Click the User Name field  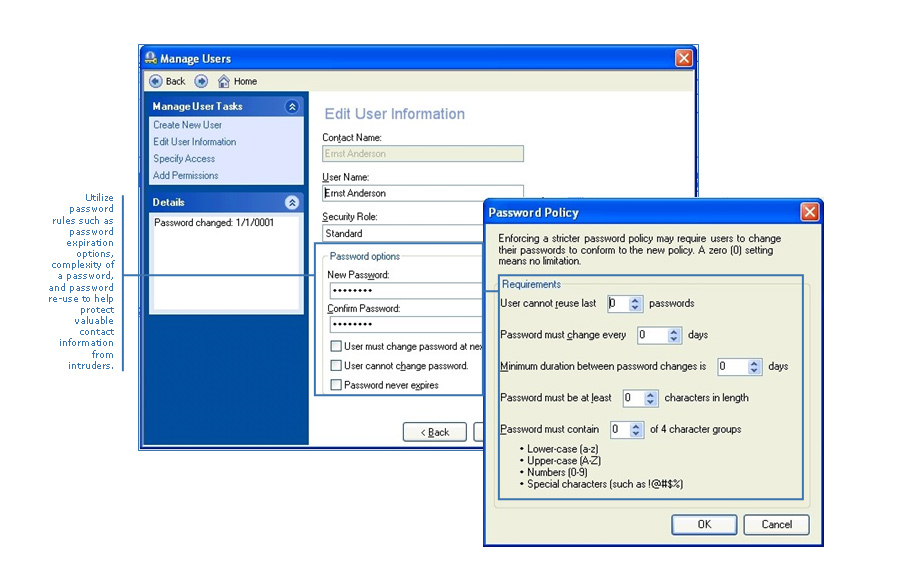[x=422, y=193]
